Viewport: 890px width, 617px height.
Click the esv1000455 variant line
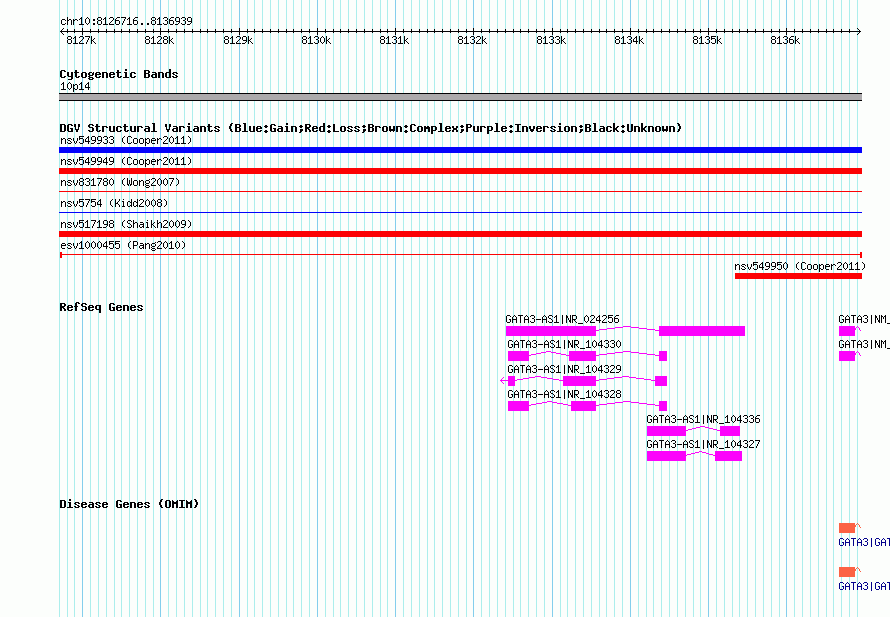pos(460,255)
